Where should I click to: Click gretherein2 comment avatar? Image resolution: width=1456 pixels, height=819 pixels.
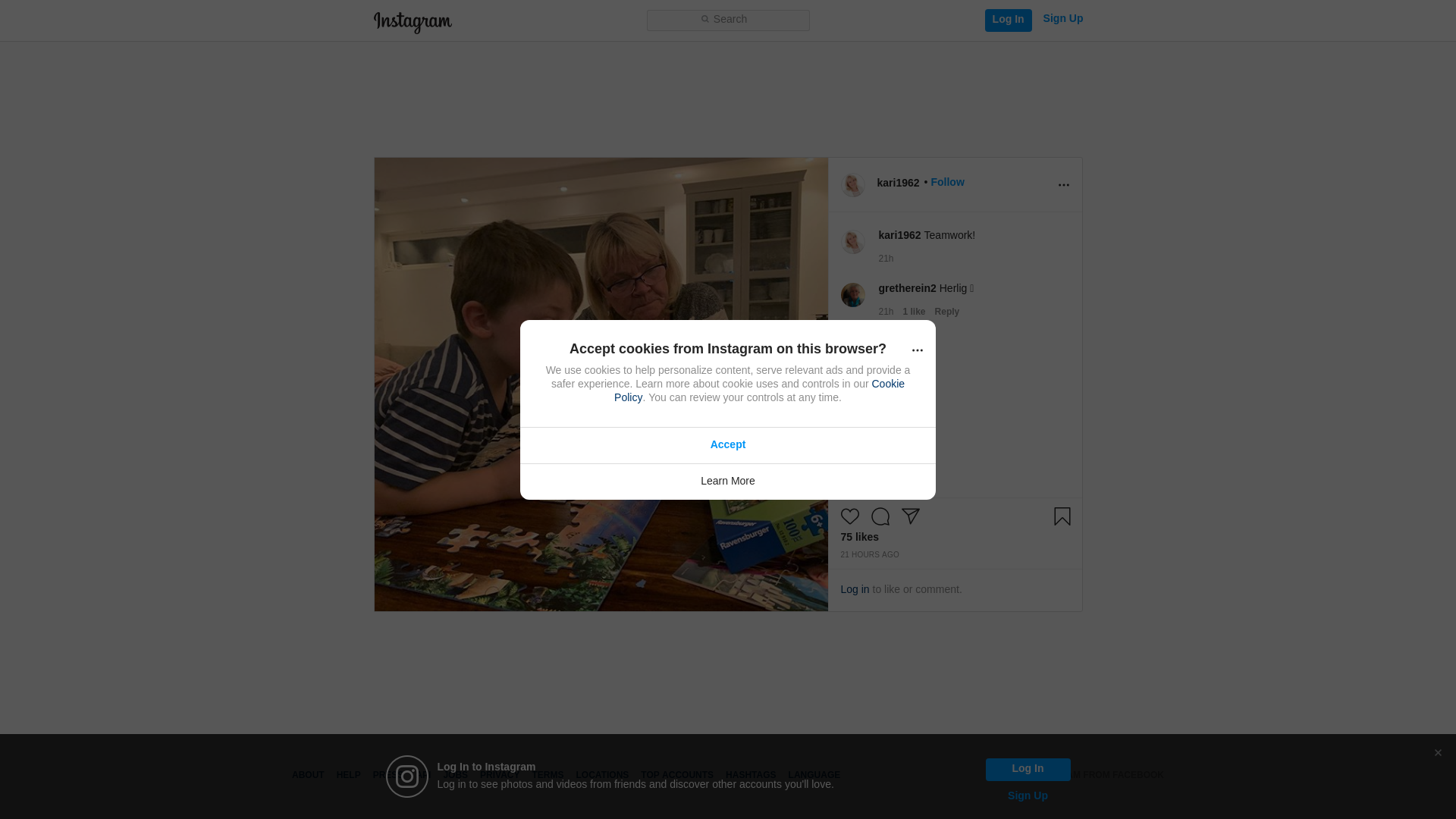point(852,295)
